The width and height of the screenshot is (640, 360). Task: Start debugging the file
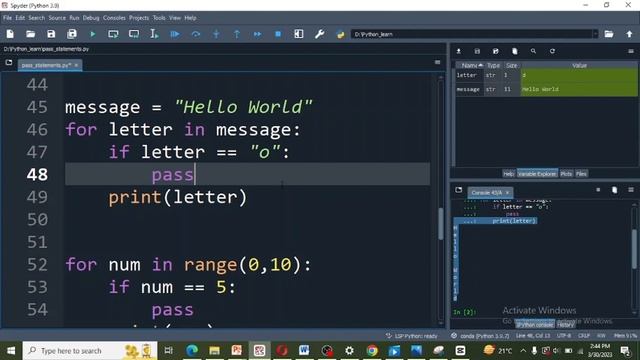[175, 34]
